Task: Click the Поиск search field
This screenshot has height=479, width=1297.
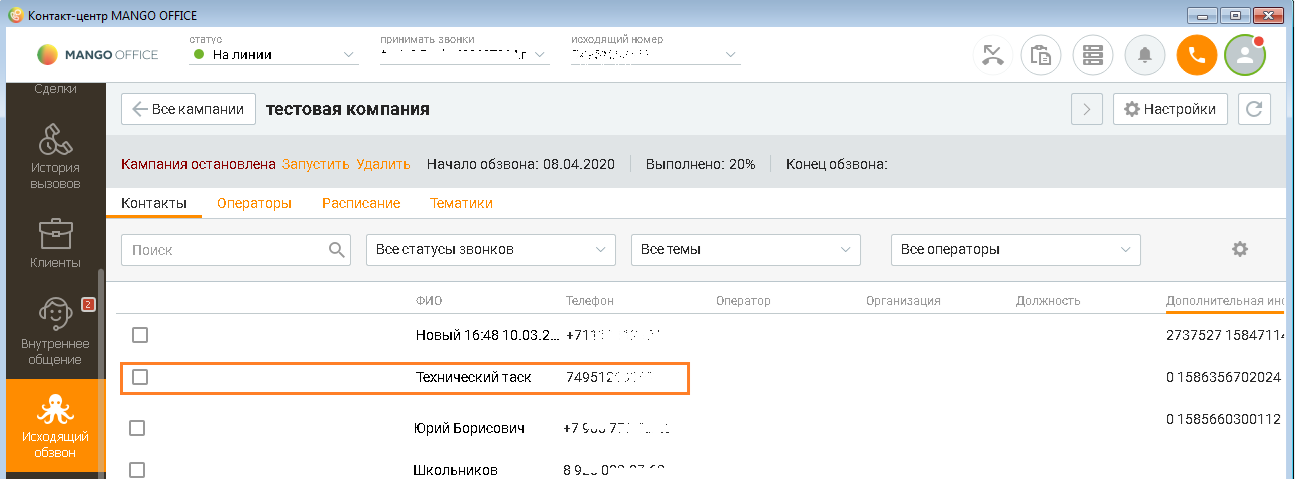Action: pyautogui.click(x=236, y=249)
